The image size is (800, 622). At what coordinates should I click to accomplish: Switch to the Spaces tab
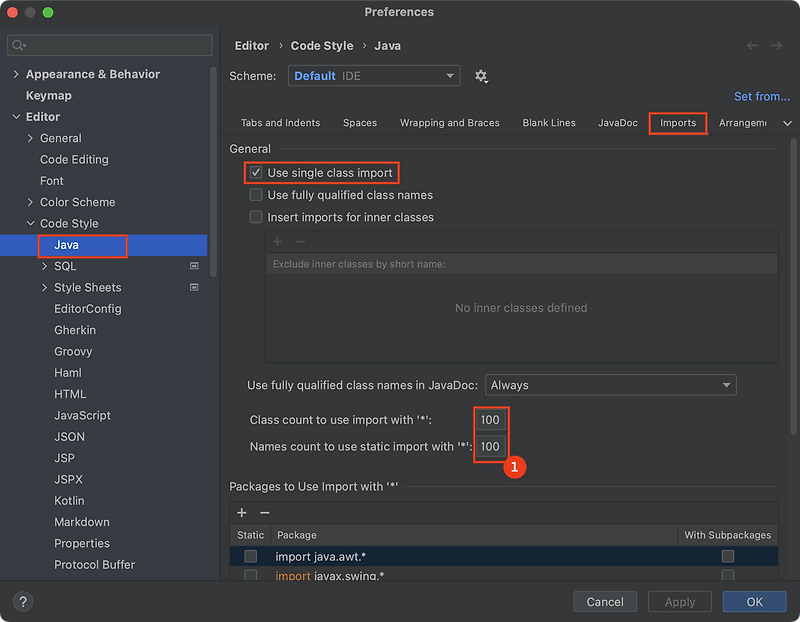[x=359, y=122]
